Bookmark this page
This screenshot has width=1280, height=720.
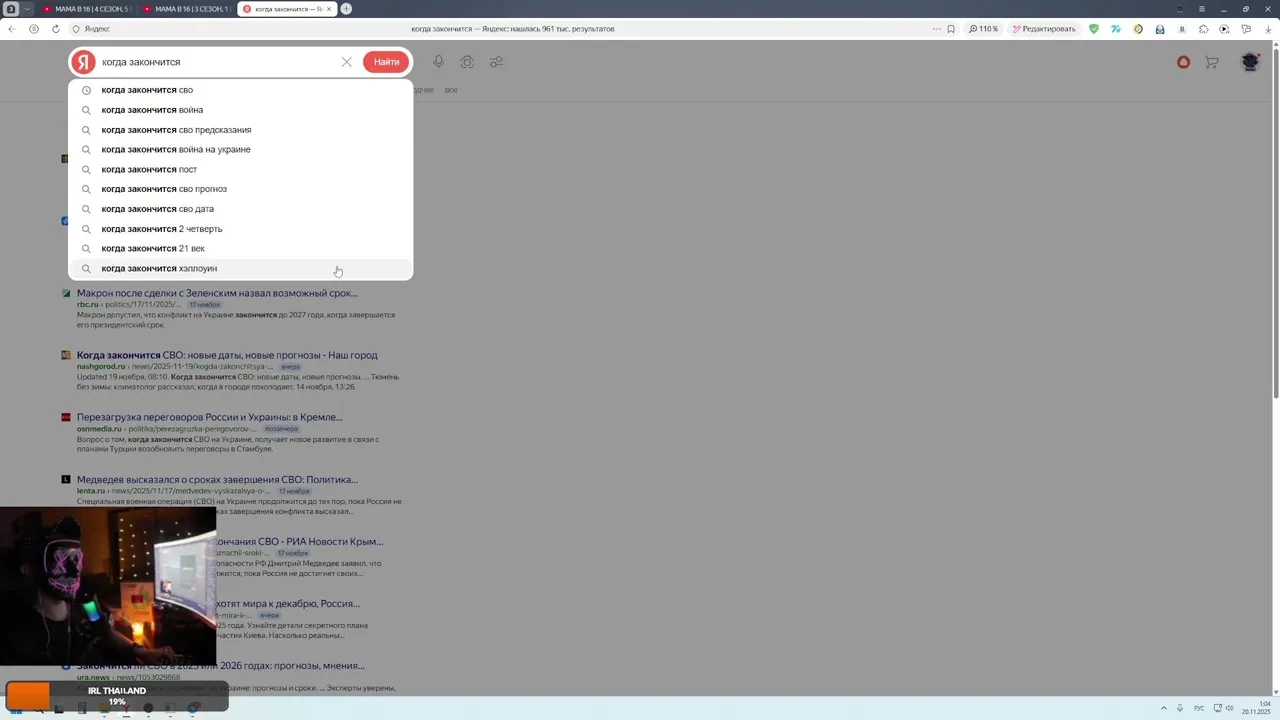coord(951,29)
